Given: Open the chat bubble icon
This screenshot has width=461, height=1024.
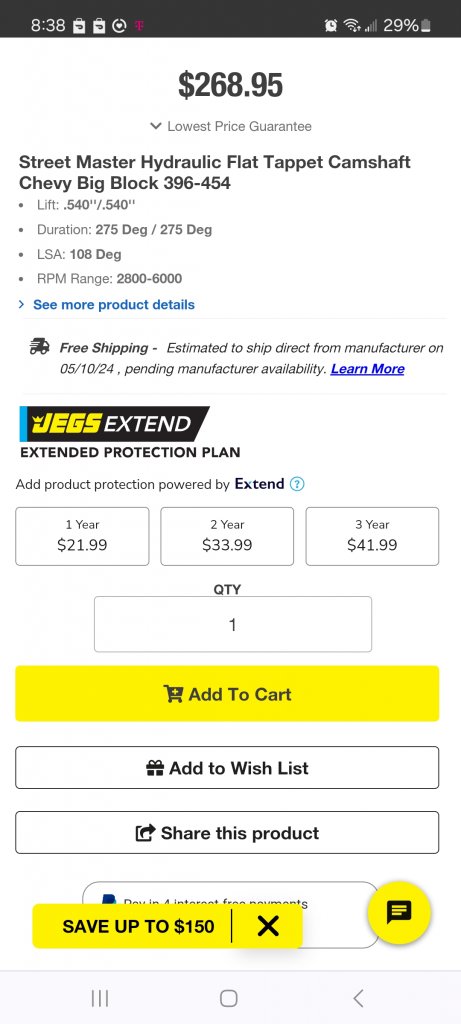Looking at the screenshot, I should pyautogui.click(x=398, y=912).
